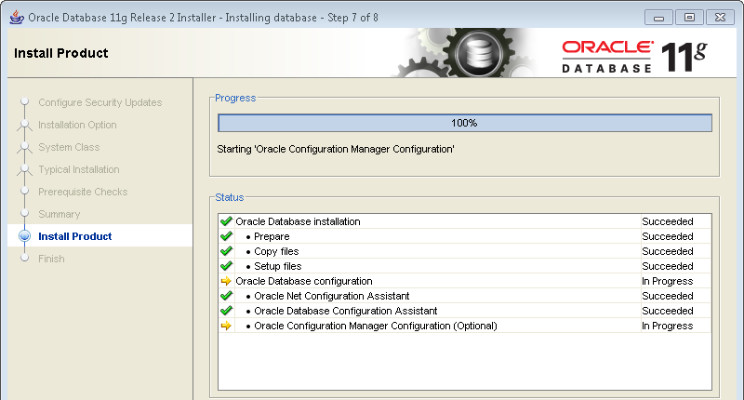
Task: Click Succeeded status for Prepare
Action: pos(668,236)
